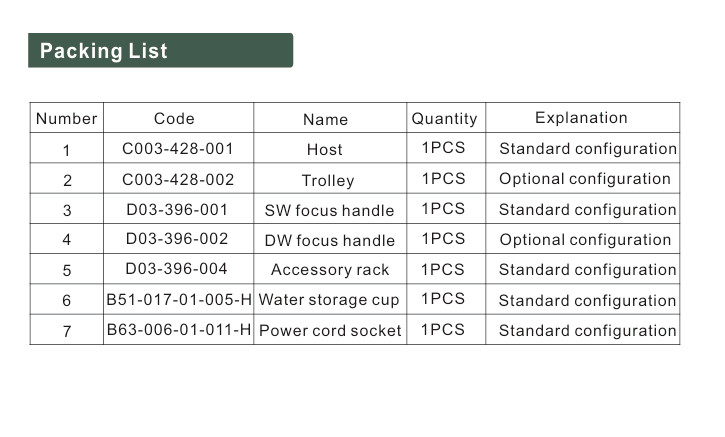Screen dimensions: 725x437
Task: Select the DW focus handle cell
Action: coord(329,241)
